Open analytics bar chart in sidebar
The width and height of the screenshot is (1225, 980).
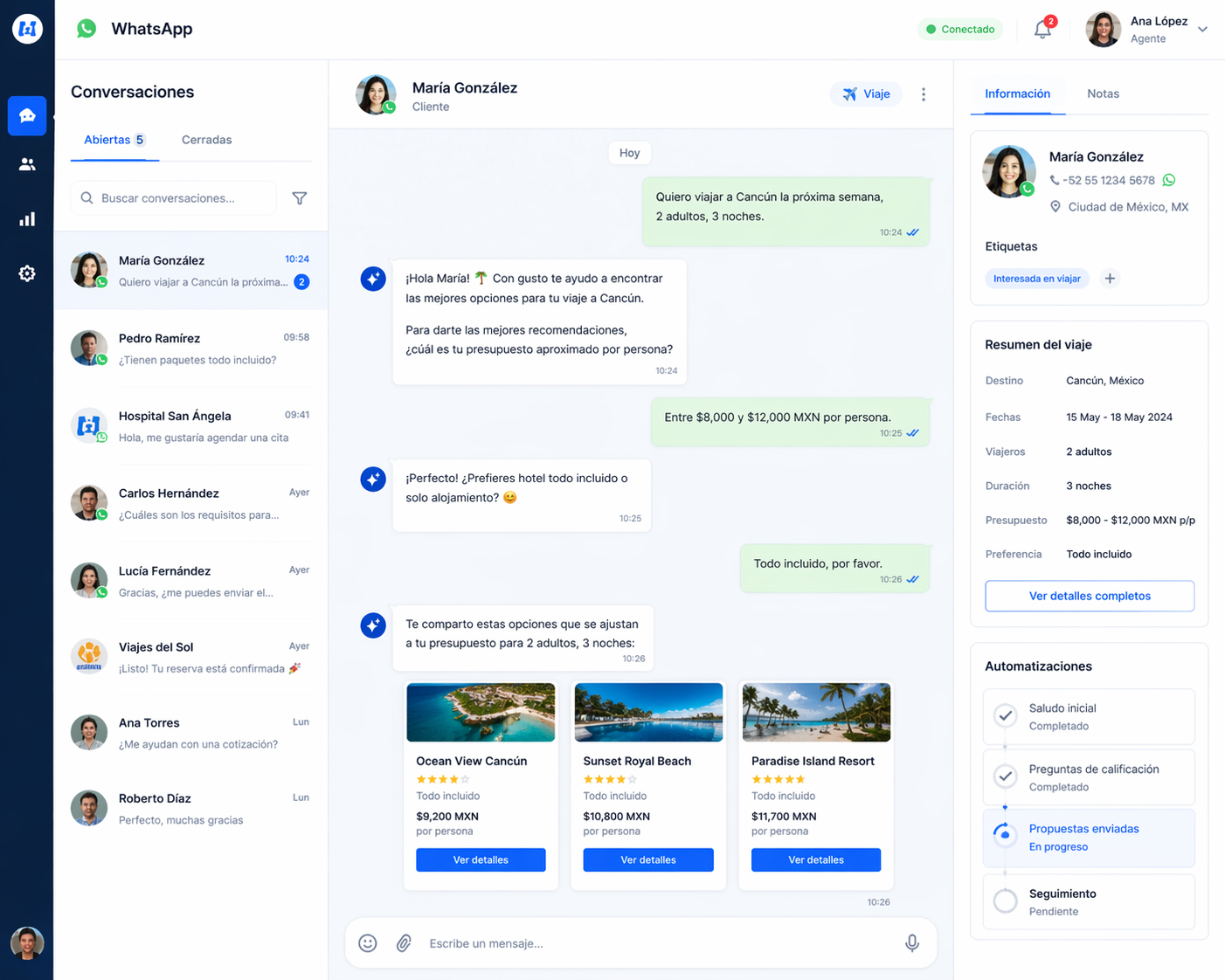[27, 219]
